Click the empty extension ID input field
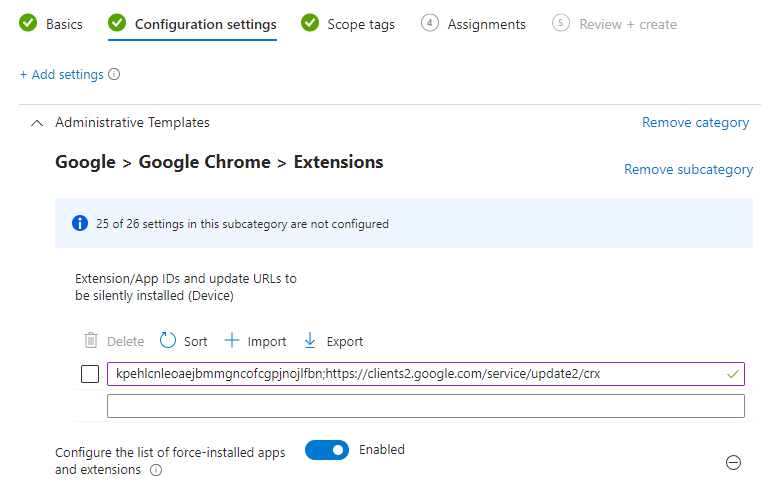This screenshot has height=500, width=778. tap(425, 406)
